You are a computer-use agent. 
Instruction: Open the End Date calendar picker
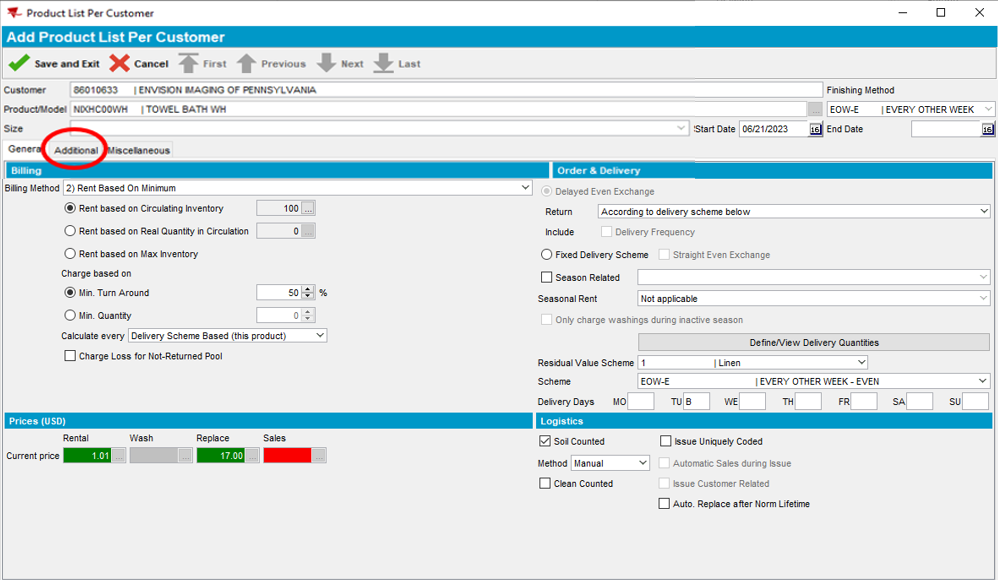pos(987,129)
